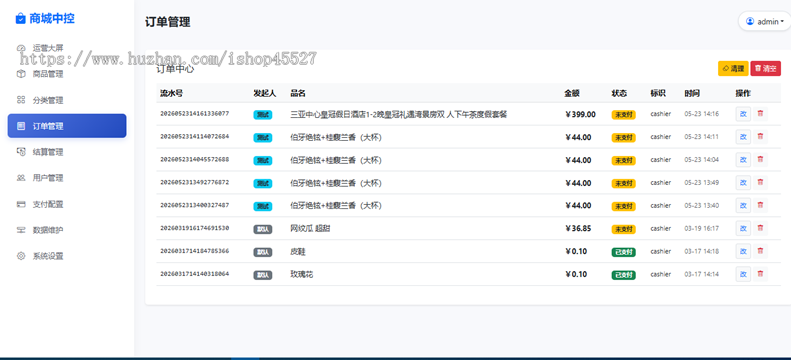791x360 pixels.
Task: Click 改 for order 2026052313400327487
Action: tap(743, 205)
